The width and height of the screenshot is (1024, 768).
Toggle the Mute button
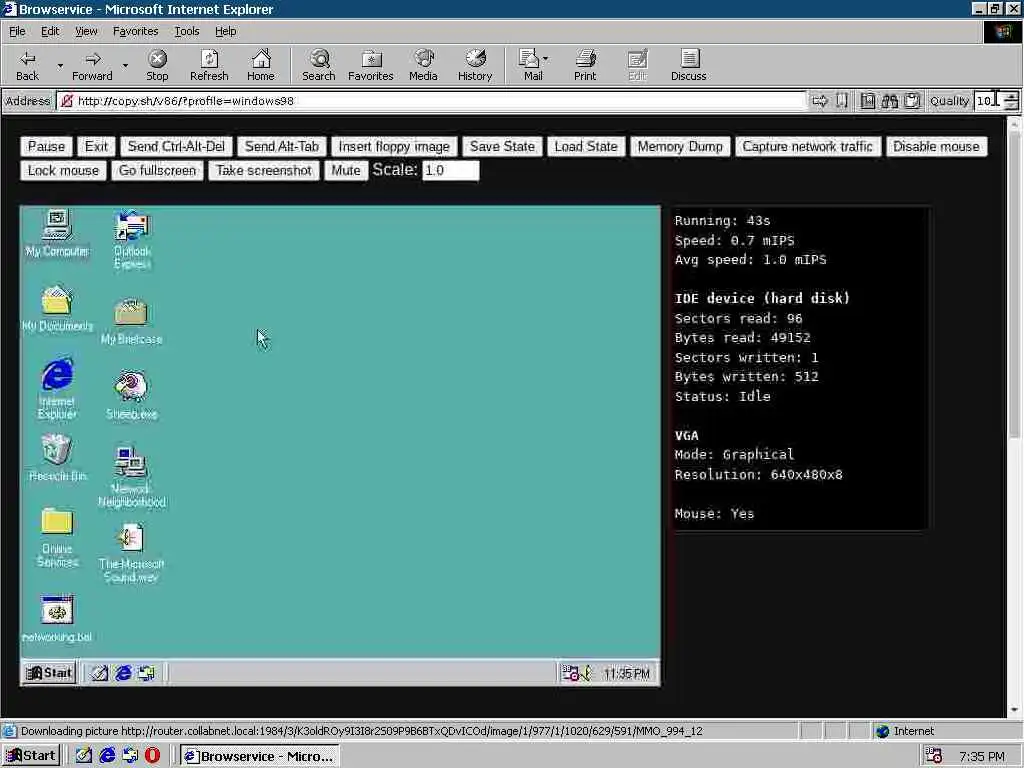(345, 170)
